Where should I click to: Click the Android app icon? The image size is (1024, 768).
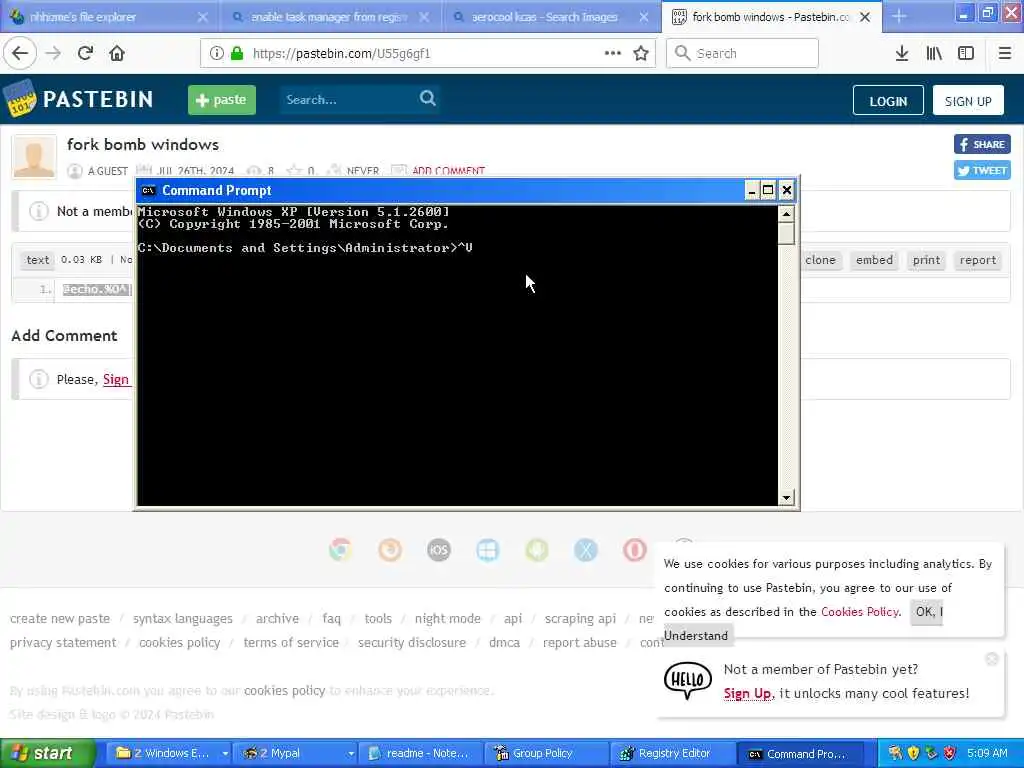pyautogui.click(x=537, y=550)
